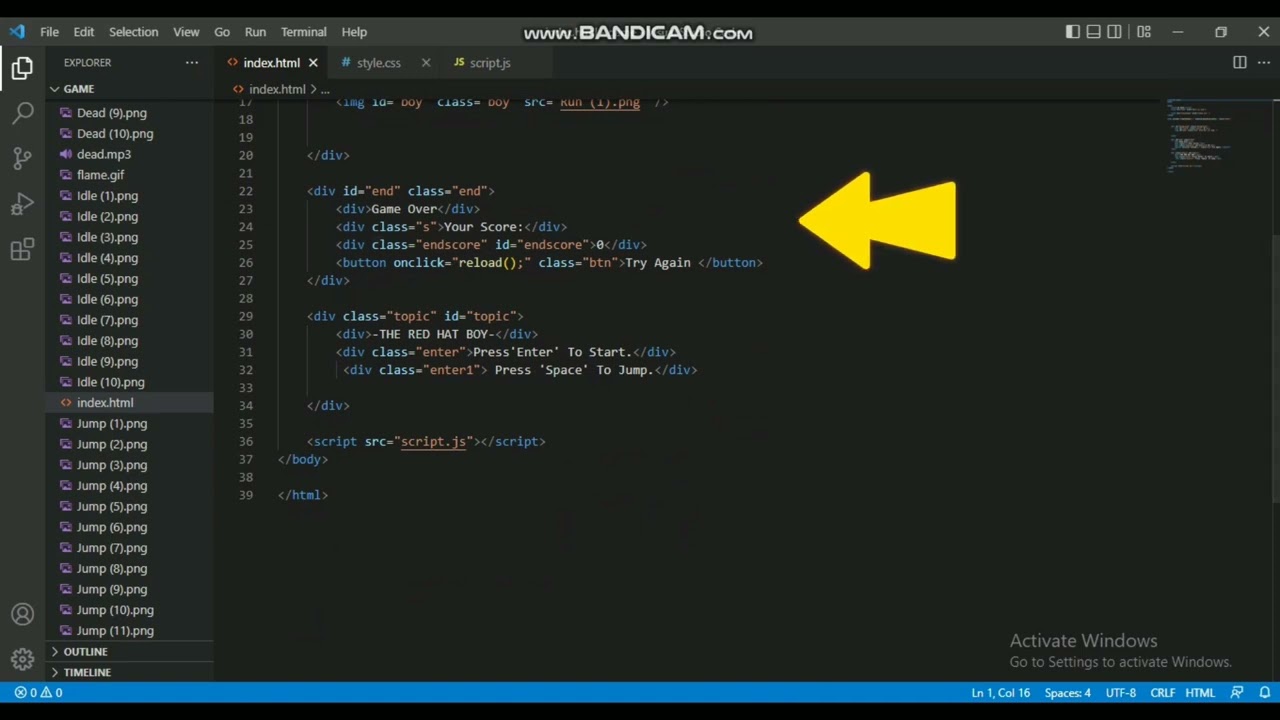
Task: Select flame.gif in explorer
Action: click(x=100, y=175)
